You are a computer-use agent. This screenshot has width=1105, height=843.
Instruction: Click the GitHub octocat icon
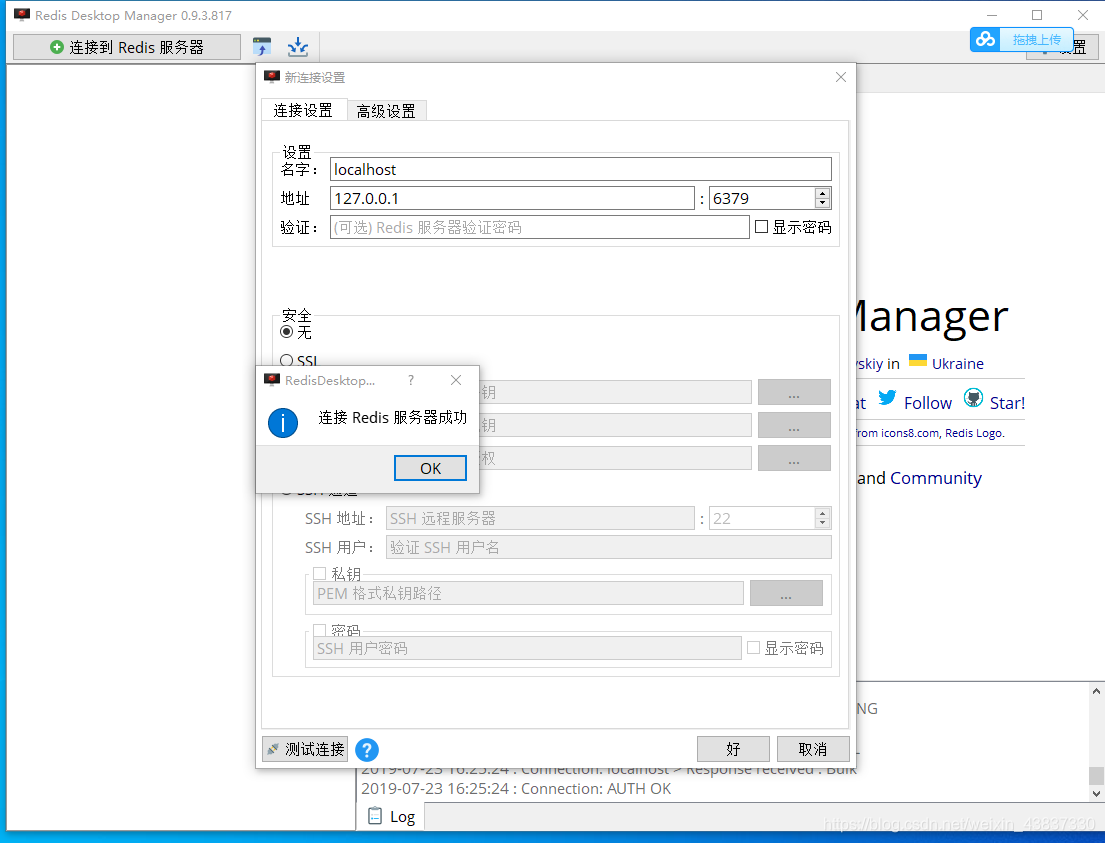point(973,398)
